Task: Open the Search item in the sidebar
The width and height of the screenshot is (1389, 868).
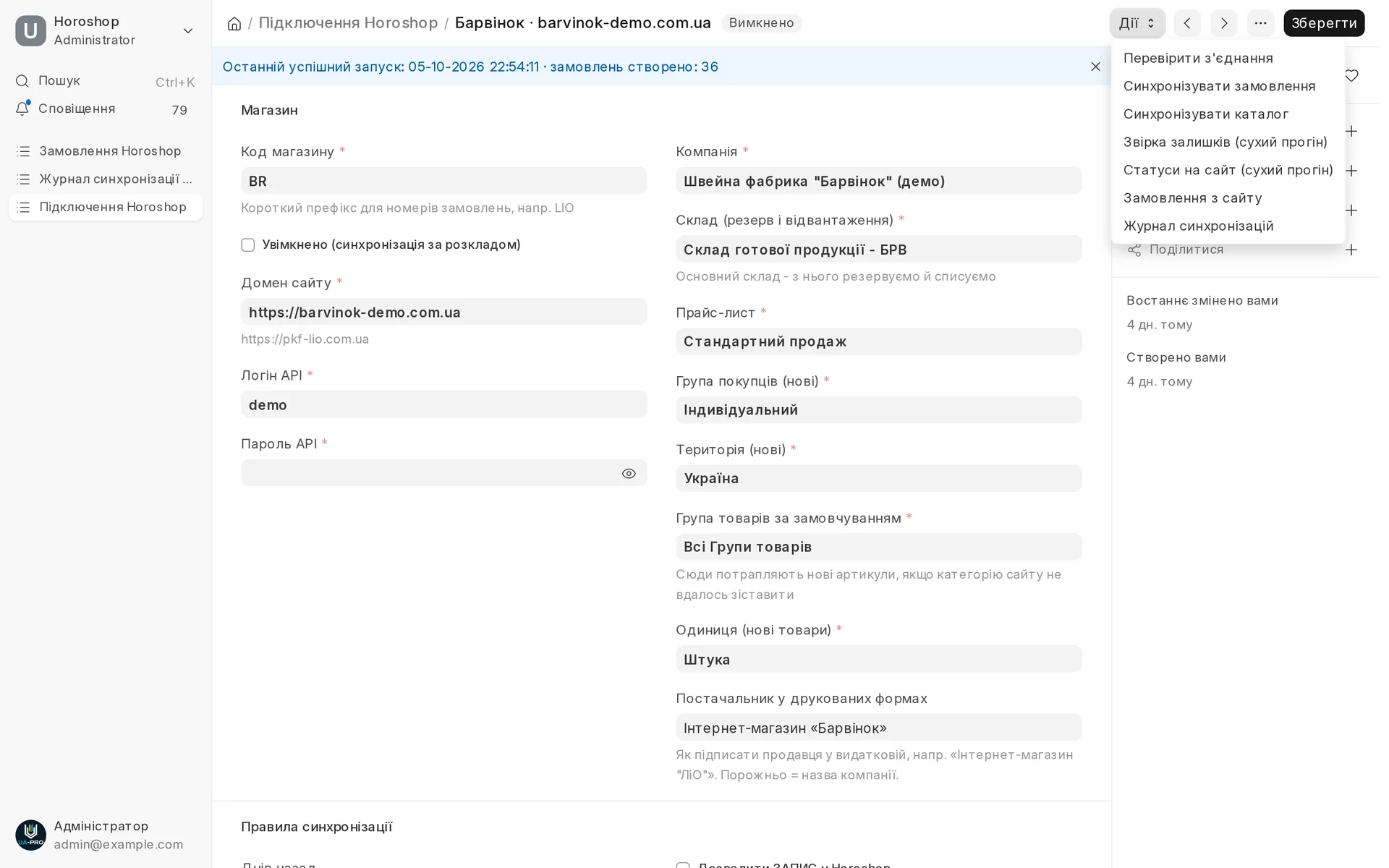Action: (106, 81)
